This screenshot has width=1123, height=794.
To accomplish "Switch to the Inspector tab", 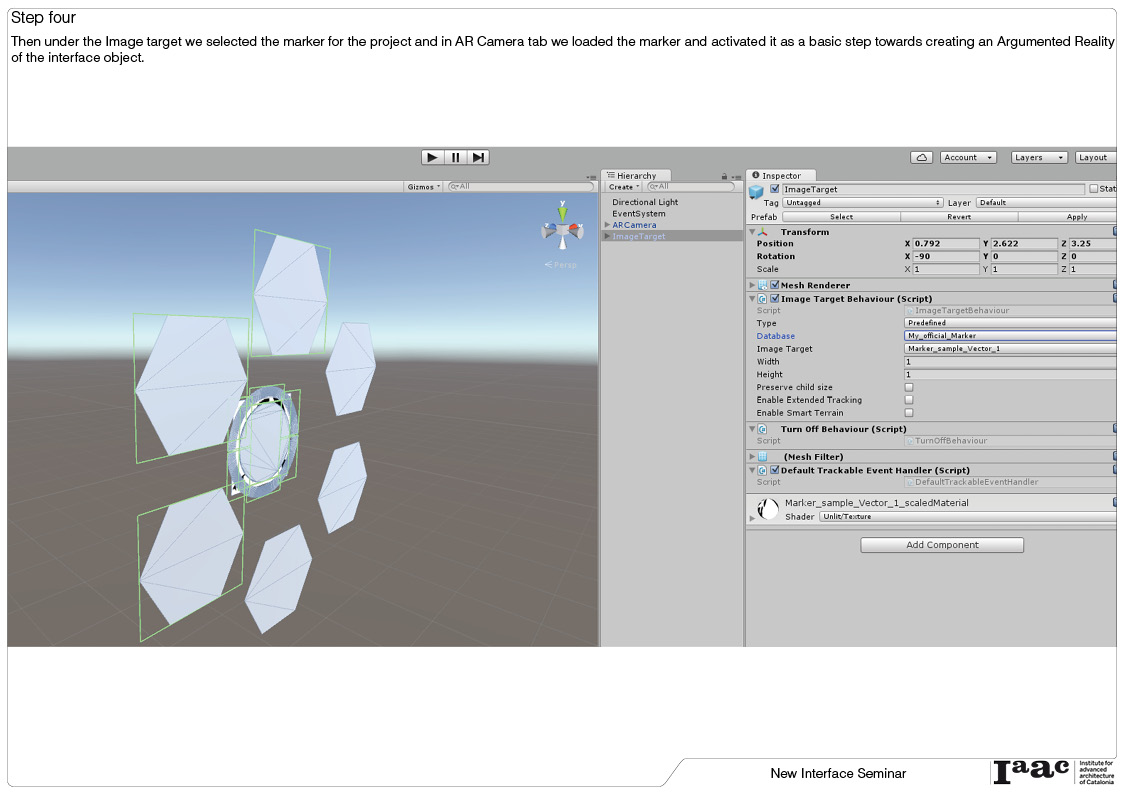I will tap(780, 175).
